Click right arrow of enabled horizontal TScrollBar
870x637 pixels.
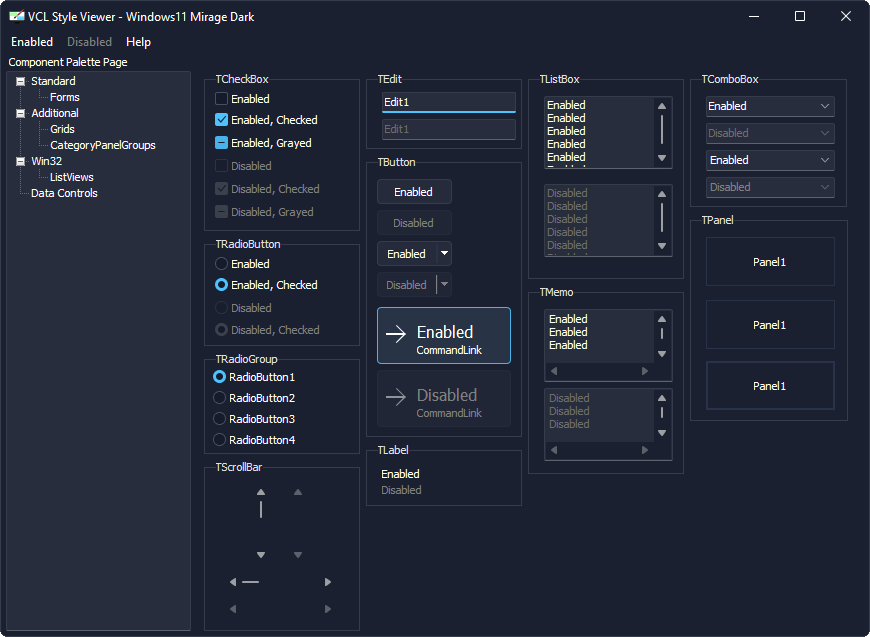328,582
